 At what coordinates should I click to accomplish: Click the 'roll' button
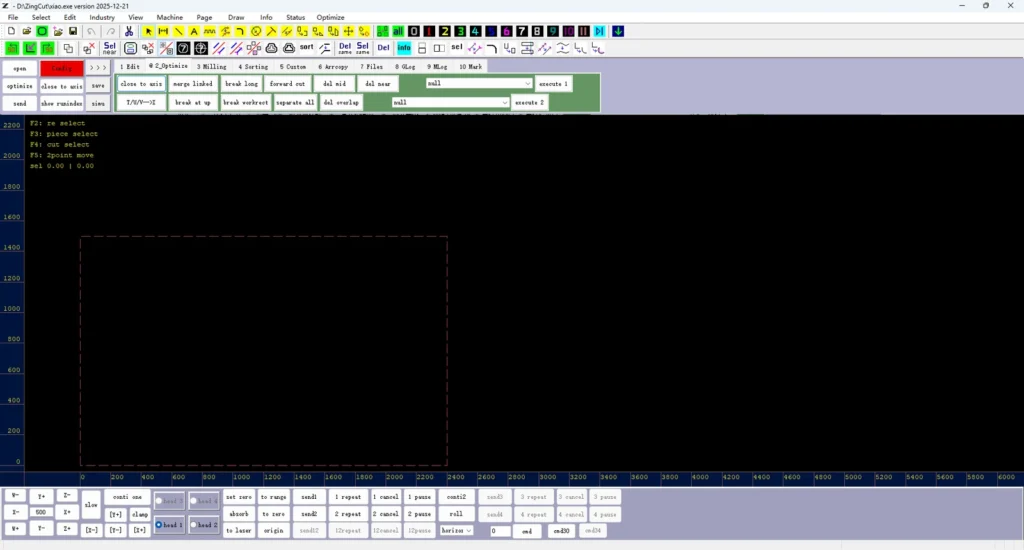click(x=456, y=514)
